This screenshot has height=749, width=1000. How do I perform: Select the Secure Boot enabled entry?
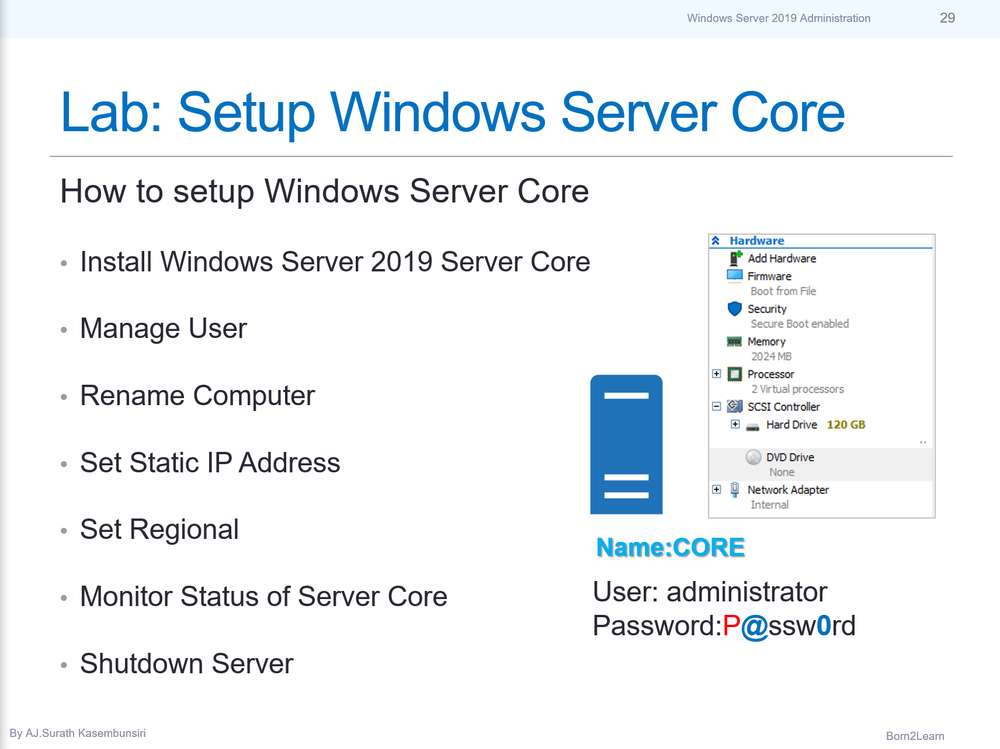(800, 323)
